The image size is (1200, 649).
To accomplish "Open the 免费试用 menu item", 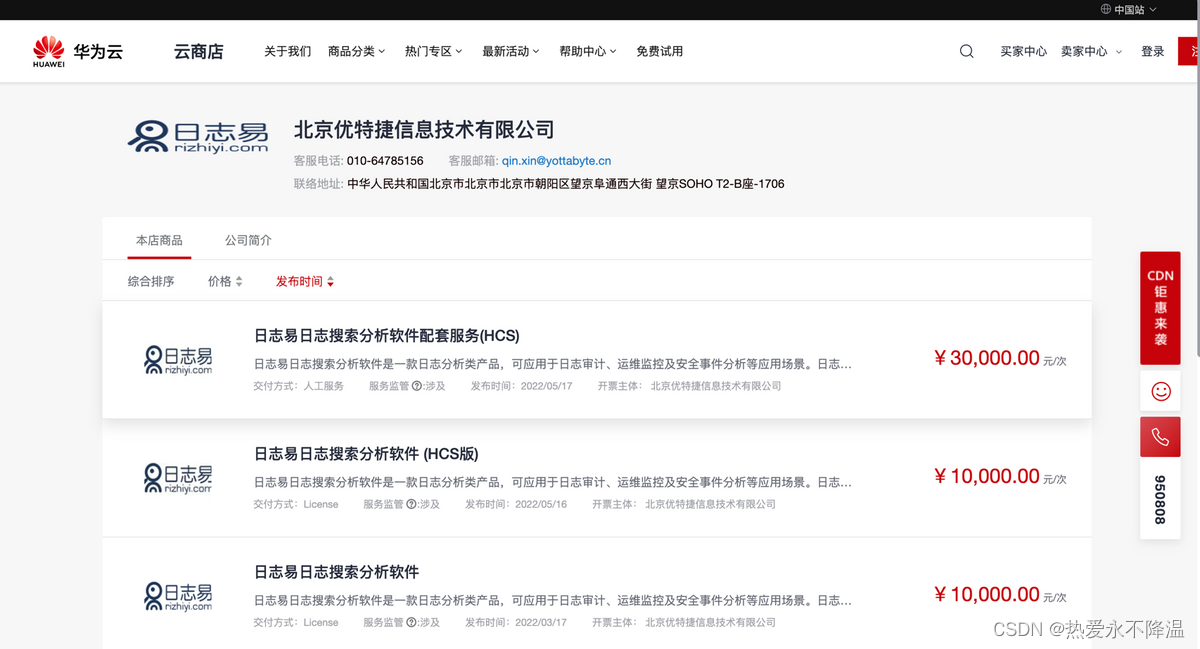I will pyautogui.click(x=659, y=51).
